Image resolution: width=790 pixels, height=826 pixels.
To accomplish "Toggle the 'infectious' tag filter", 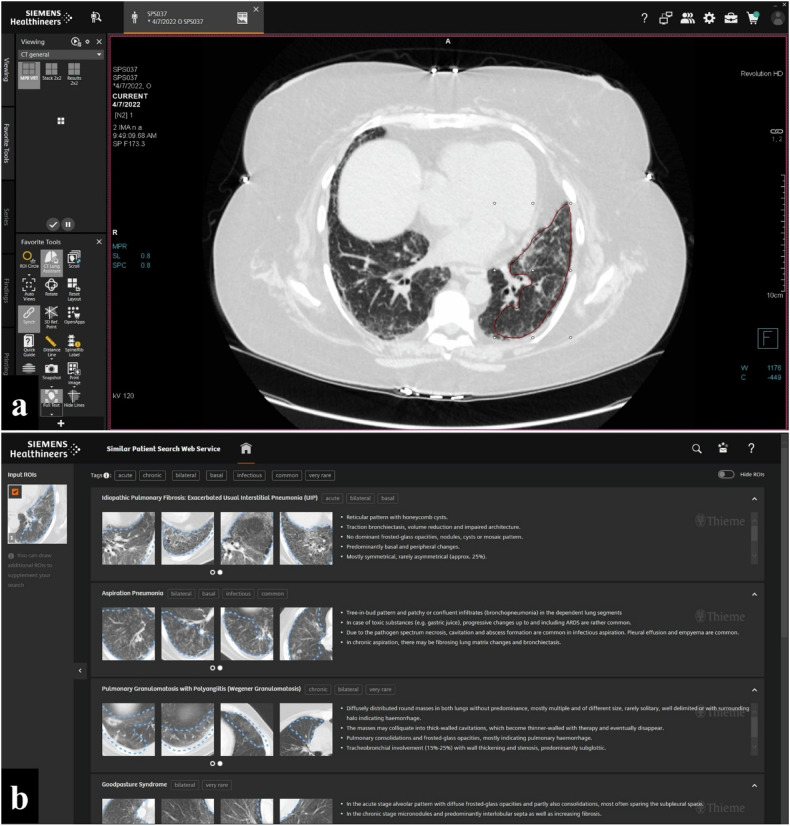I will [249, 475].
